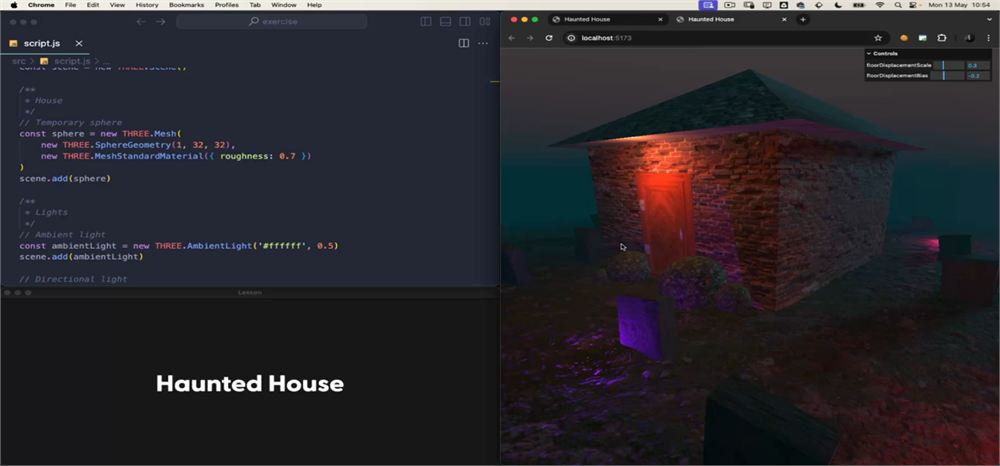
Task: Open a new Chrome tab
Action: (803, 20)
